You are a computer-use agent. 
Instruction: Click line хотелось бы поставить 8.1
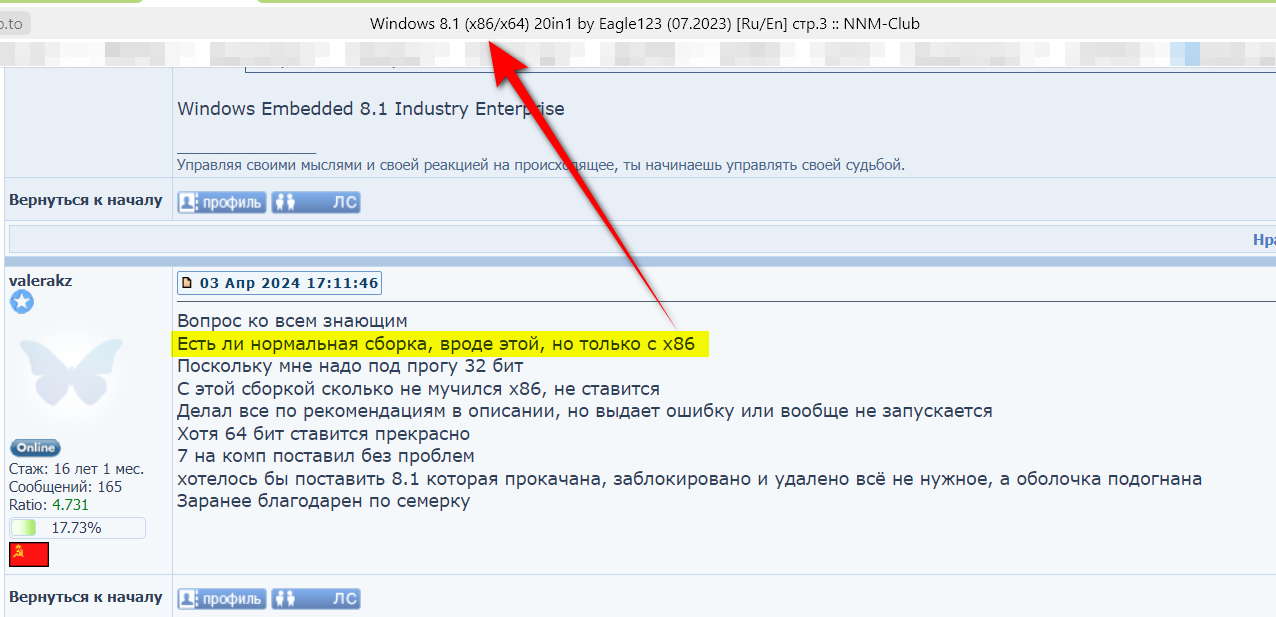[689, 479]
